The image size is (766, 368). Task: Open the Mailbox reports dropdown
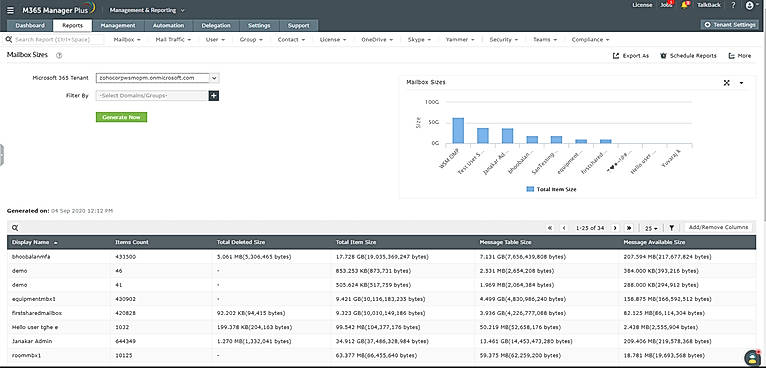click(127, 40)
